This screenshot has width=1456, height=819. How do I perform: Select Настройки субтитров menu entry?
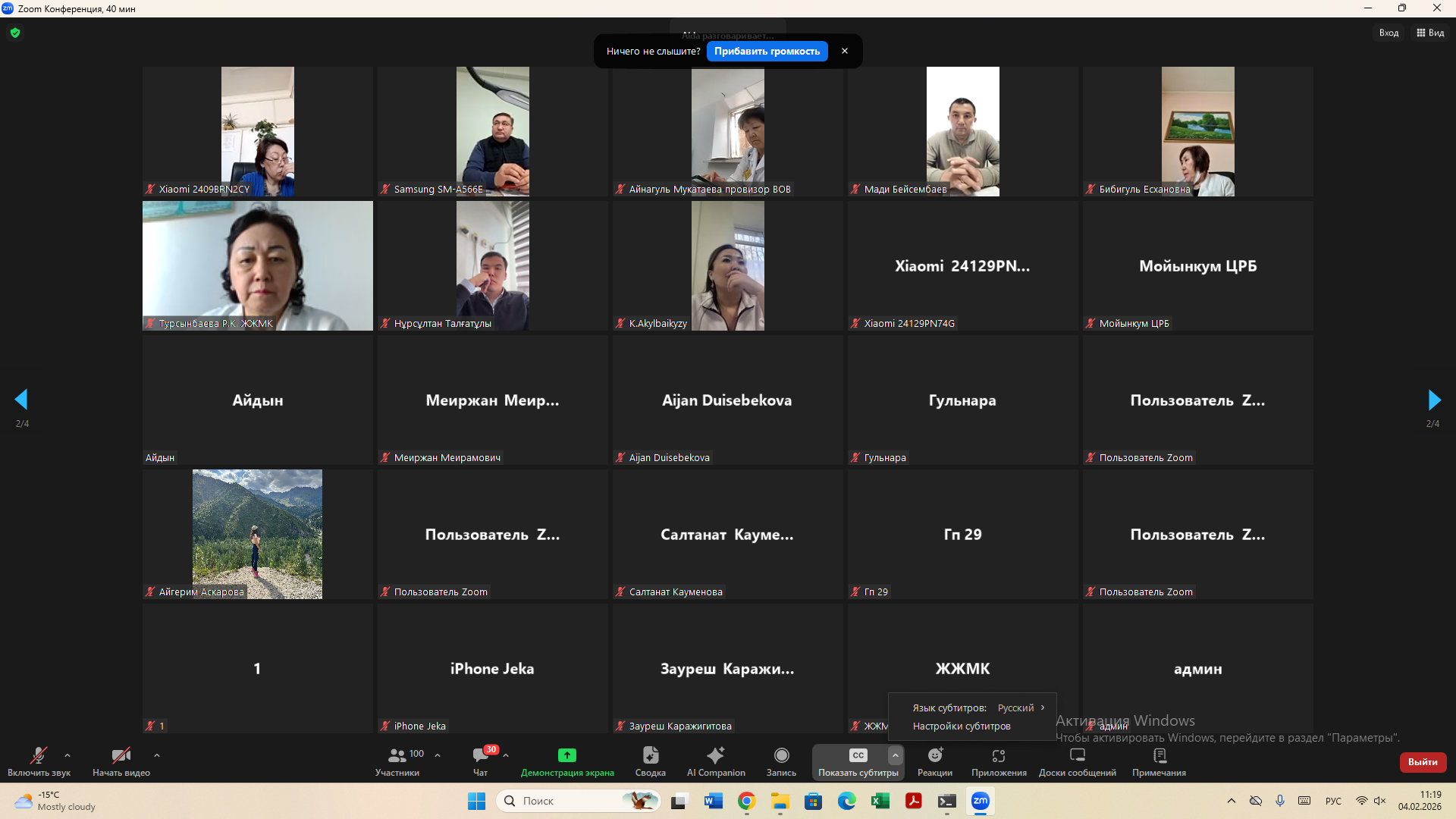click(x=962, y=726)
